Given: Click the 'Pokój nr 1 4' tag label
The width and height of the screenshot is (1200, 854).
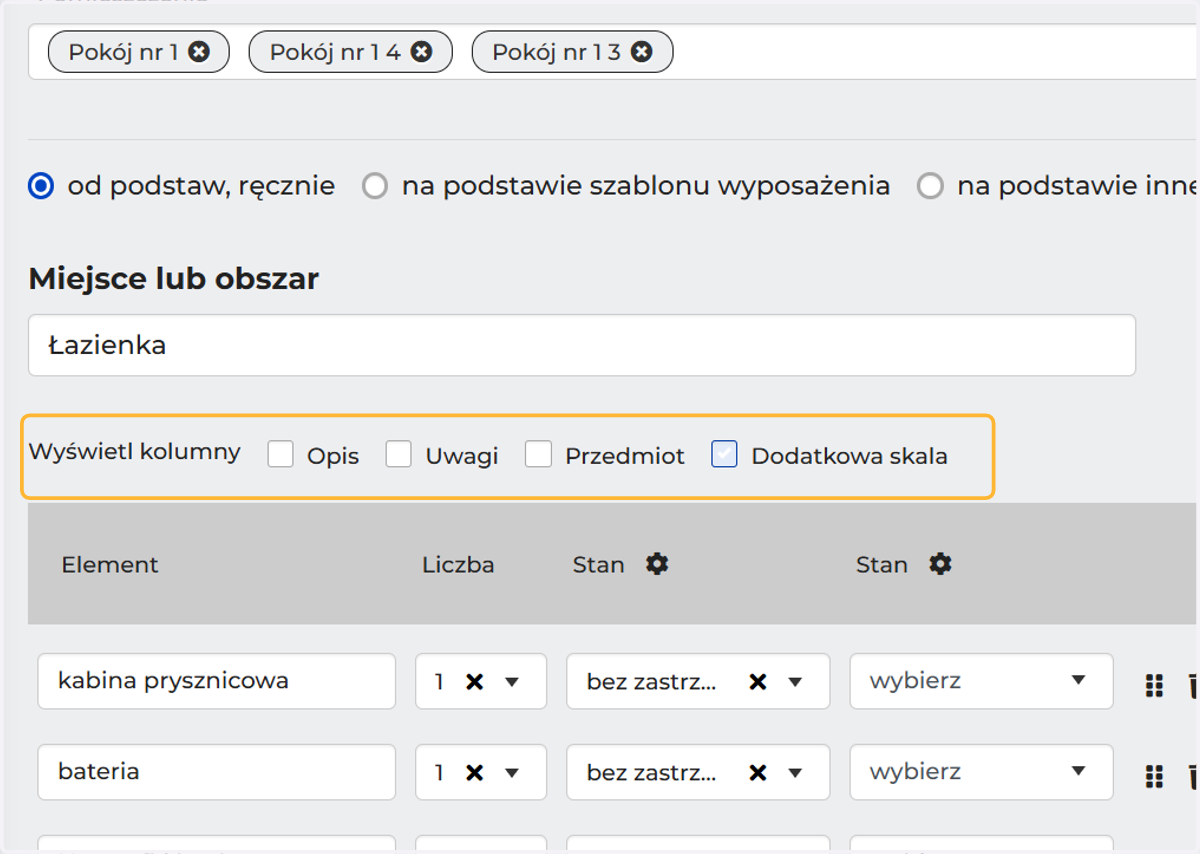Looking at the screenshot, I should pos(335,52).
